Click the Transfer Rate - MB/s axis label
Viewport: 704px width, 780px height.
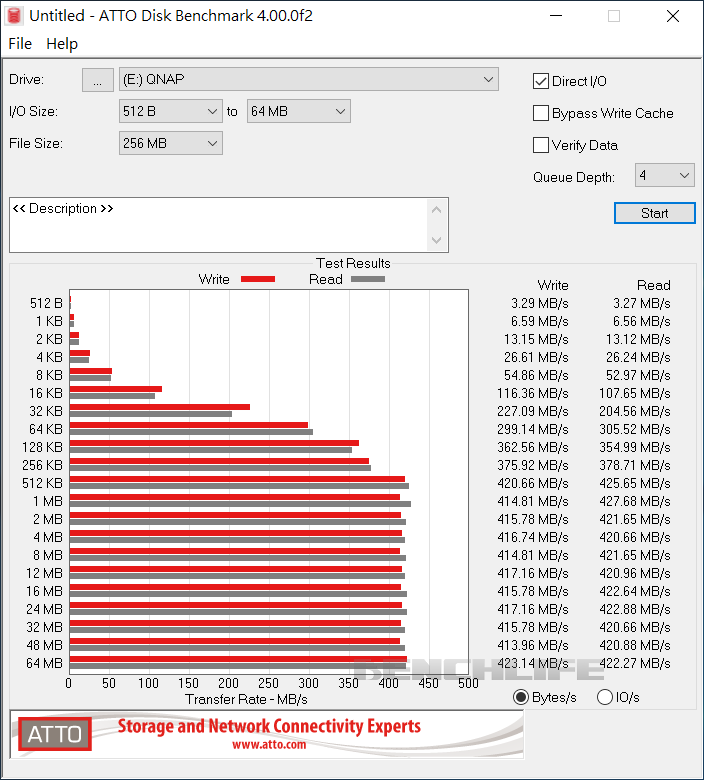[246, 699]
